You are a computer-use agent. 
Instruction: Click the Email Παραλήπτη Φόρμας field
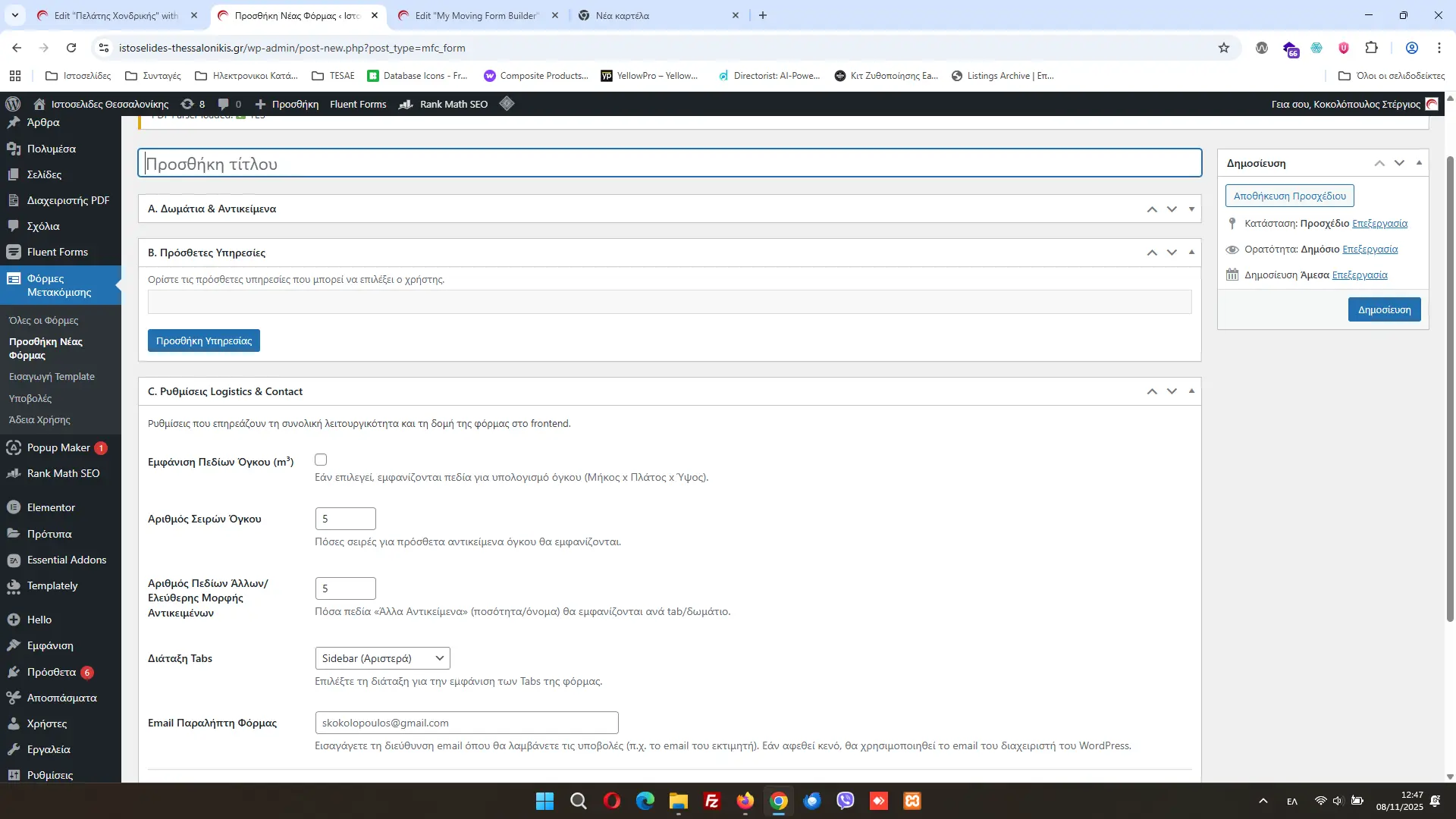(466, 723)
